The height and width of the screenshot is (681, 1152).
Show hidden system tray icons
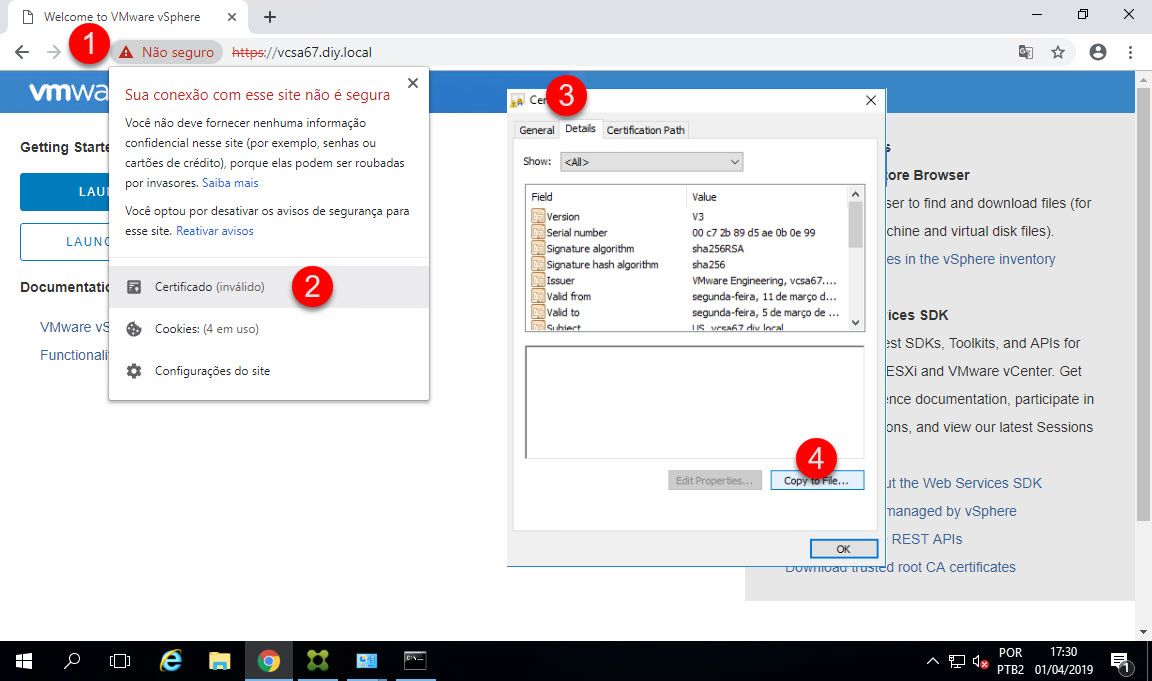click(x=932, y=661)
